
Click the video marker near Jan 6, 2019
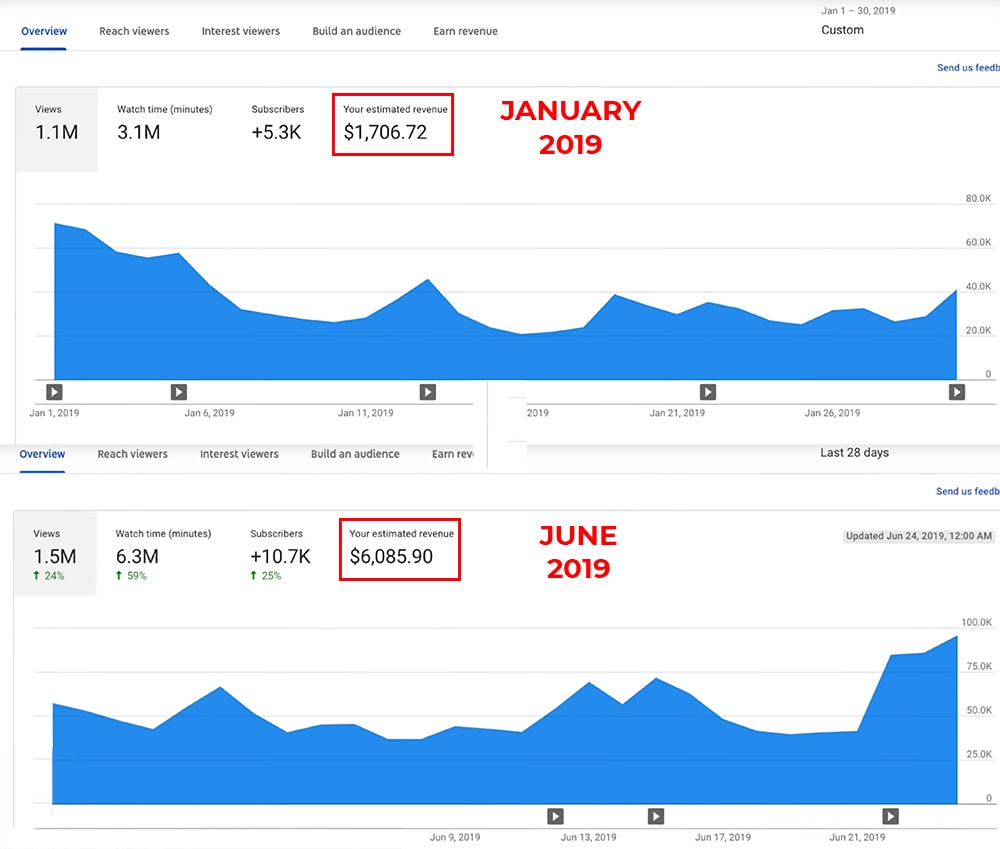tap(178, 392)
